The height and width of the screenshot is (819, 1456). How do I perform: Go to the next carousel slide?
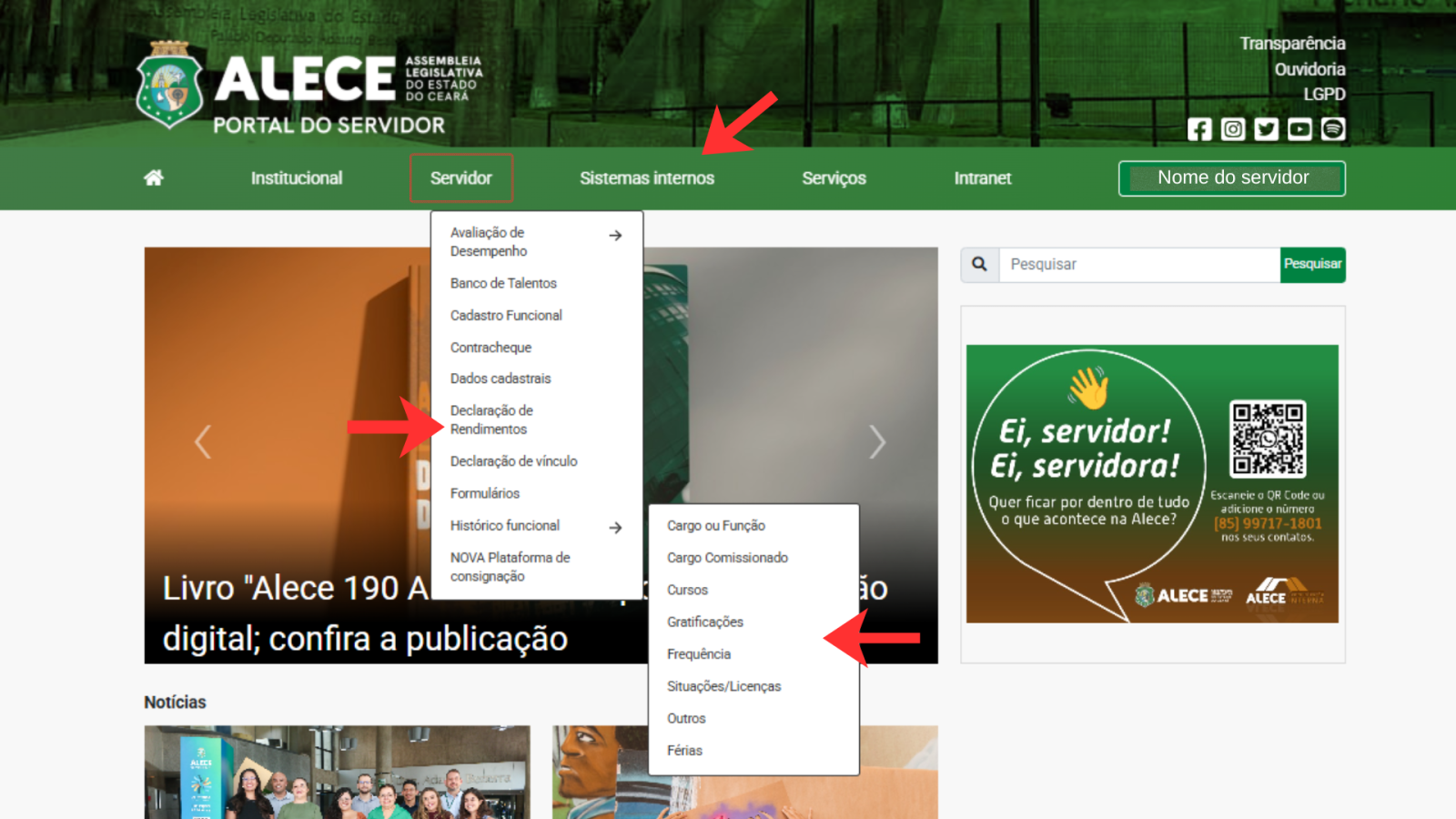pyautogui.click(x=876, y=442)
